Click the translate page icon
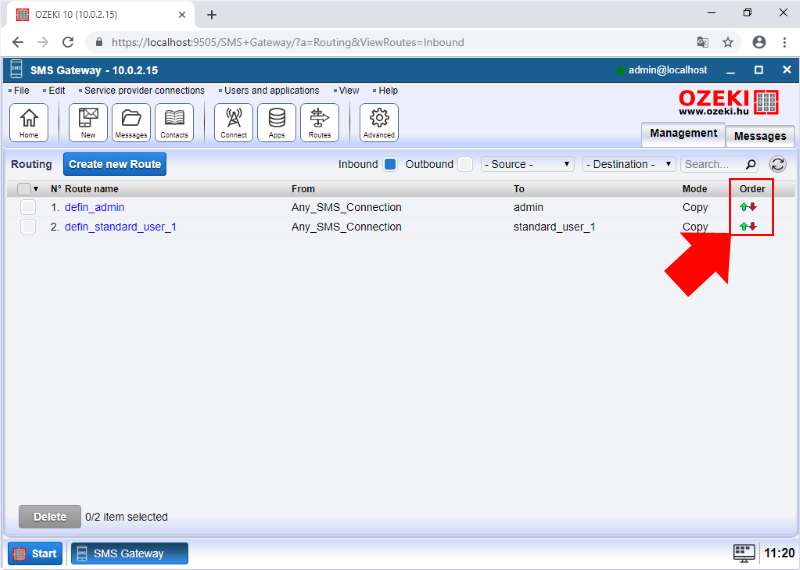 pos(703,42)
